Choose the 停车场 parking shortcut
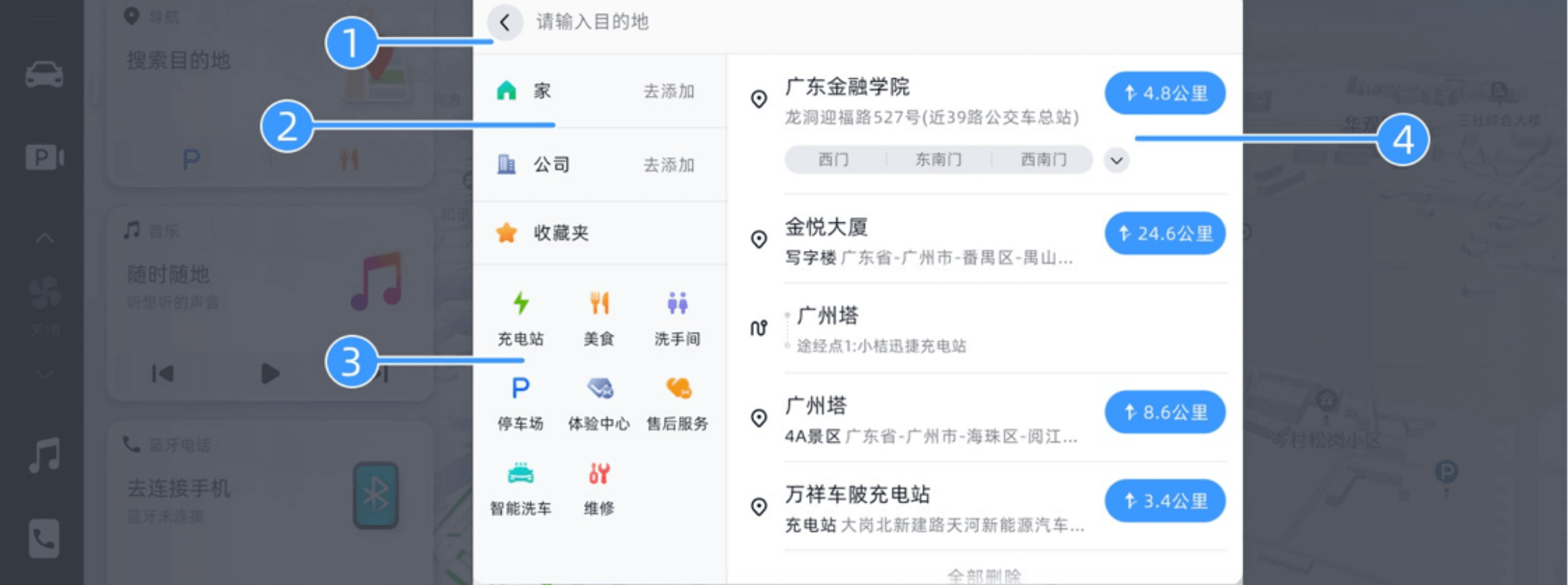 point(521,403)
